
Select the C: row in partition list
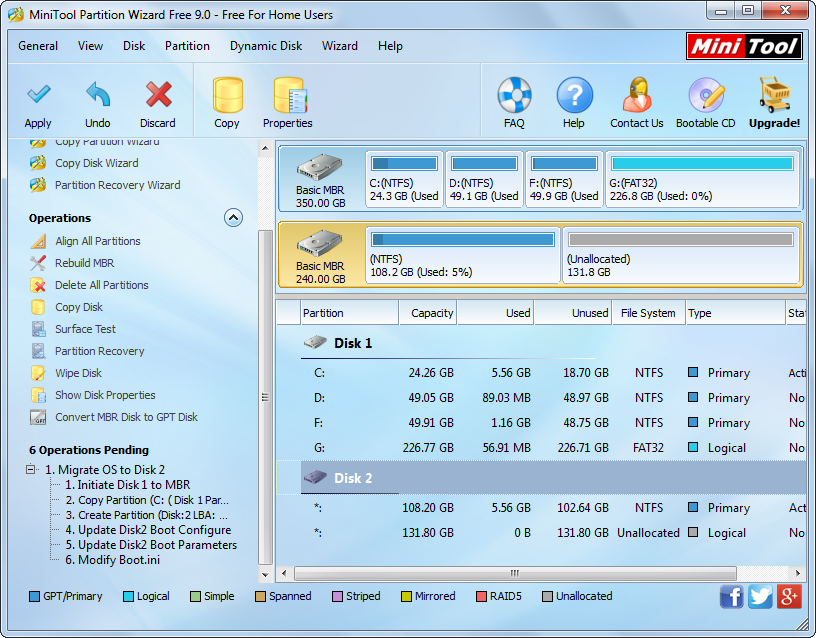coord(541,373)
